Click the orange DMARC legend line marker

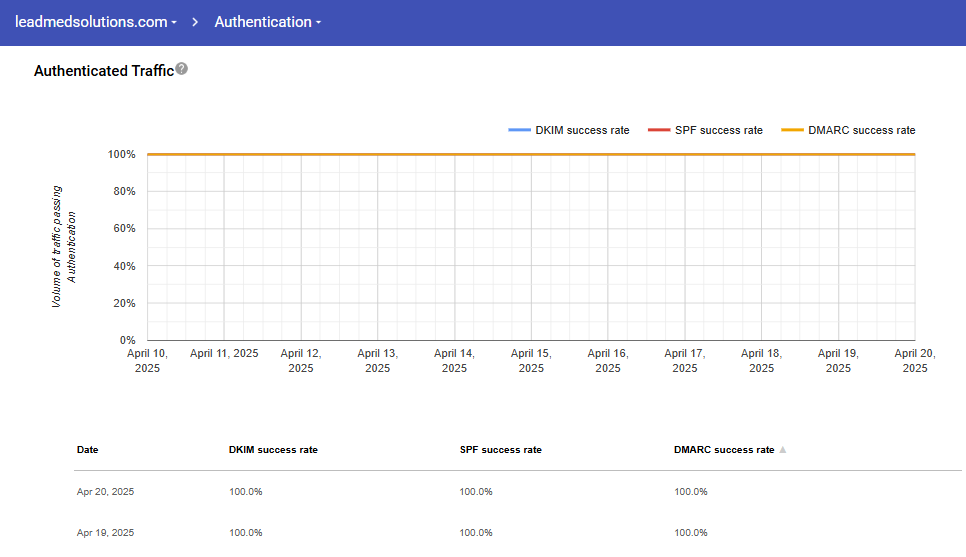(792, 130)
